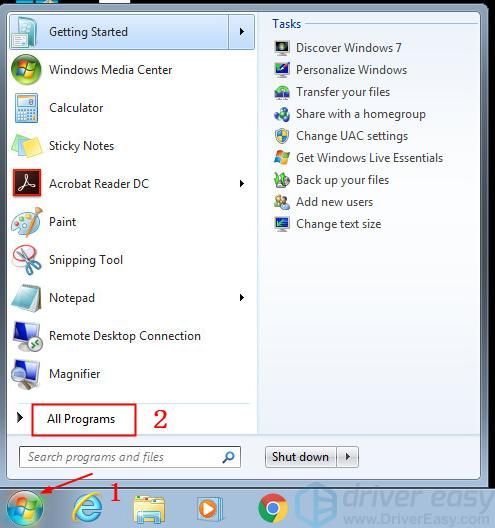The width and height of the screenshot is (495, 528).
Task: Expand the Acrobat Reader DC jump list arrow
Action: point(241,184)
